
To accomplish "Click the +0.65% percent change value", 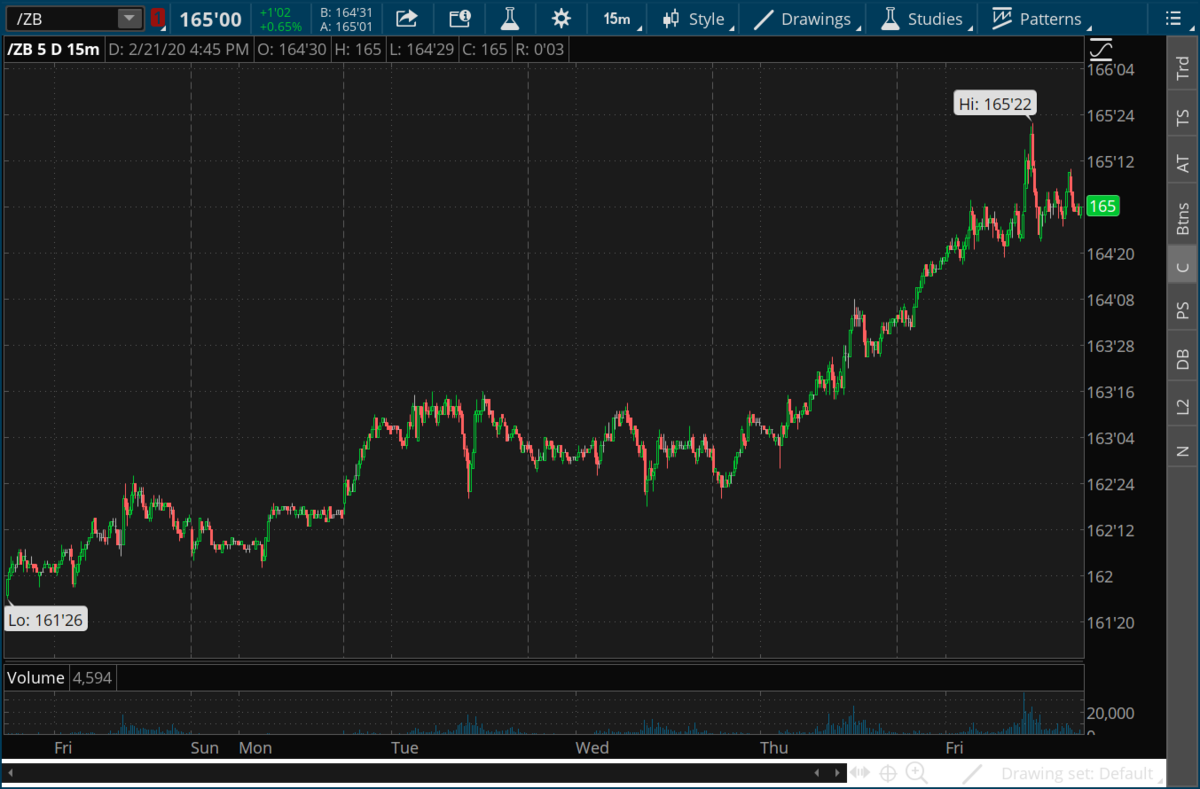I will pos(280,27).
